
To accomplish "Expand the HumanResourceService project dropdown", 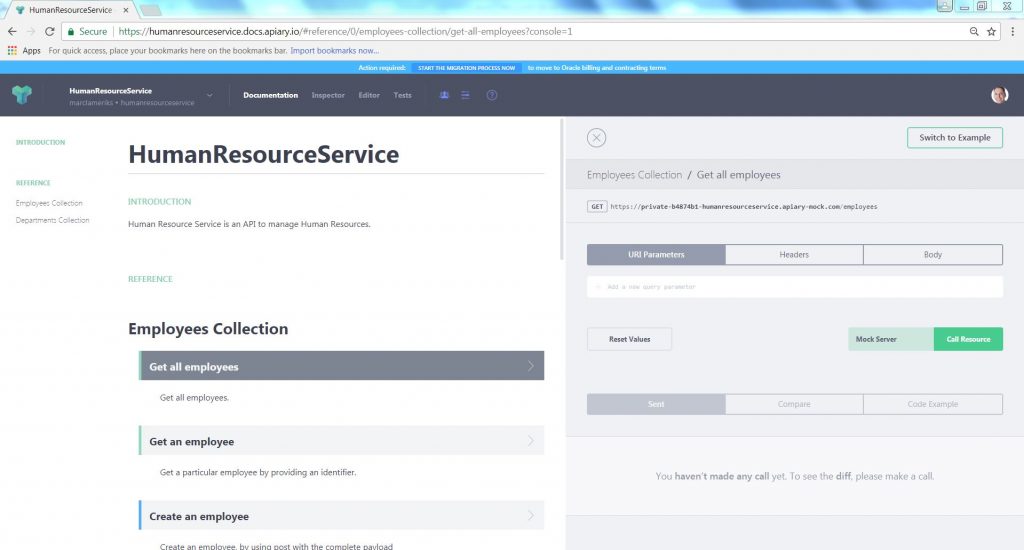I will 210,95.
